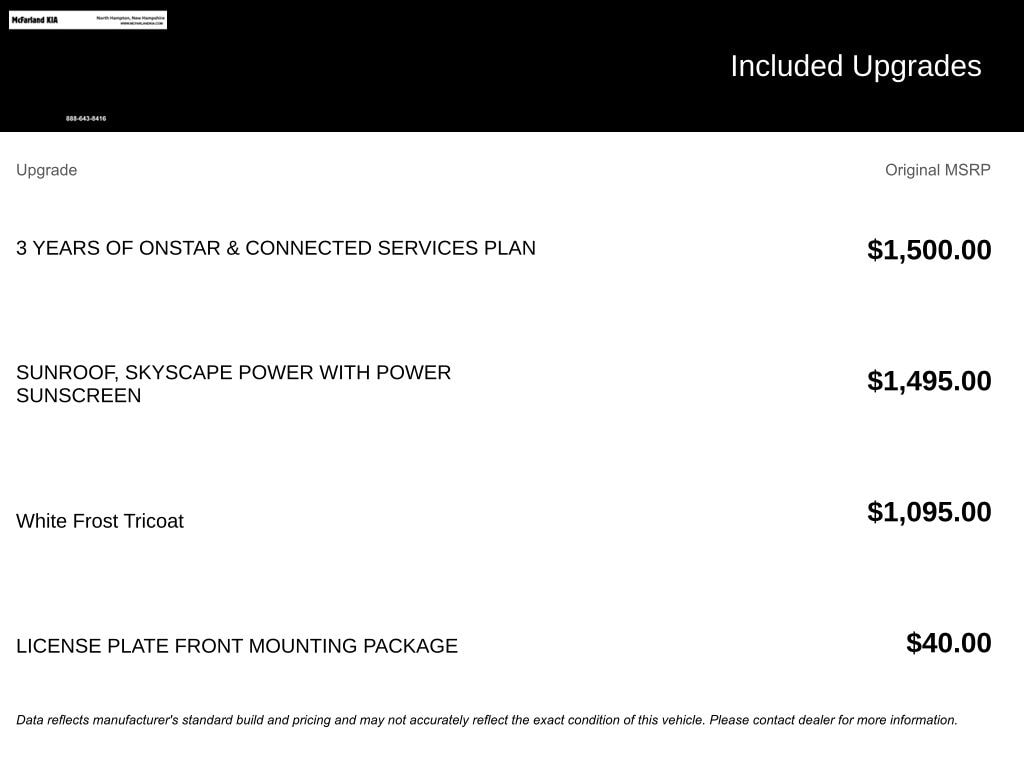The height and width of the screenshot is (768, 1024).
Task: Click the $1,500.00 price
Action: click(x=929, y=250)
